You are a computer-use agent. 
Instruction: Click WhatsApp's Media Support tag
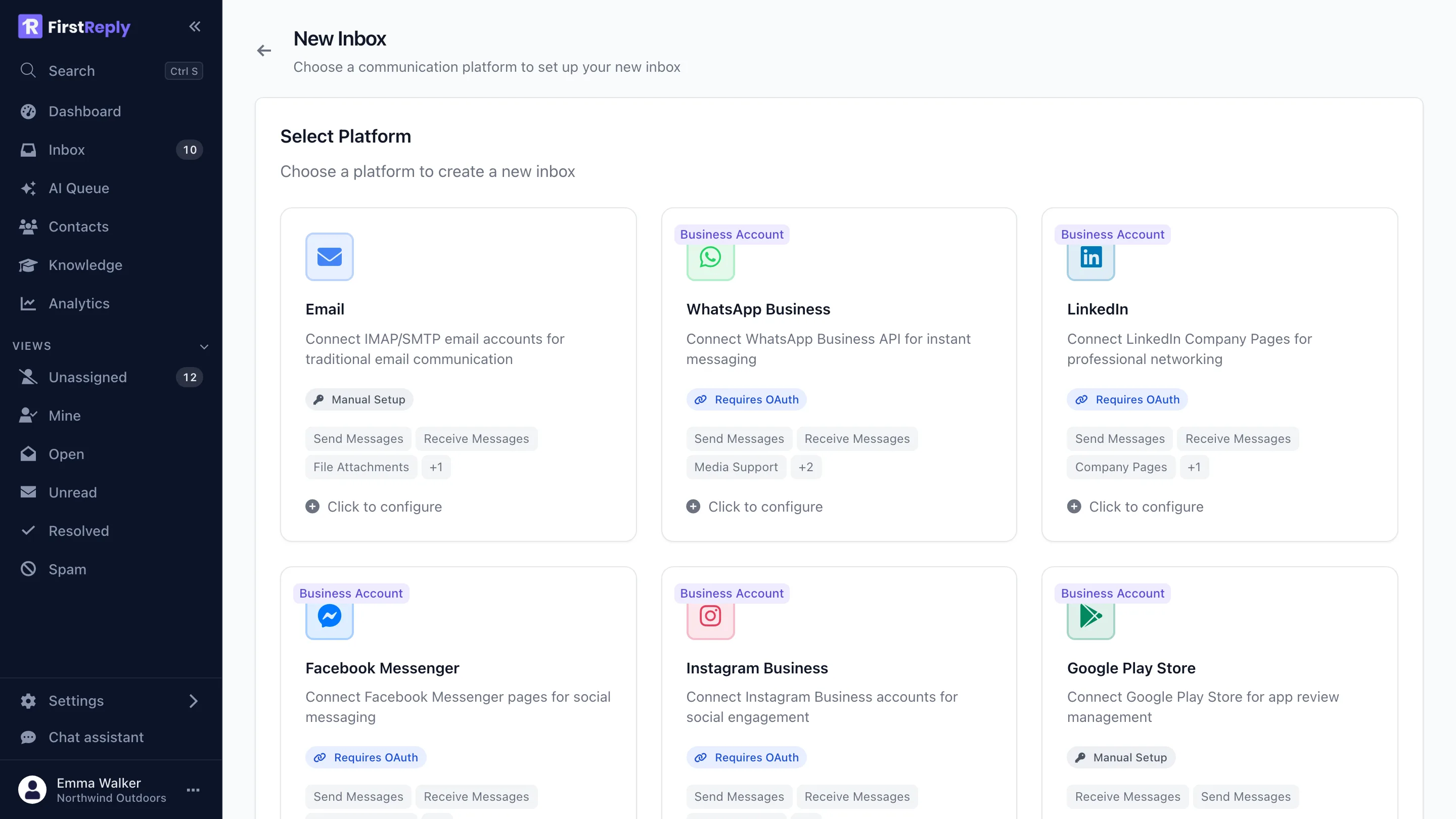(736, 467)
